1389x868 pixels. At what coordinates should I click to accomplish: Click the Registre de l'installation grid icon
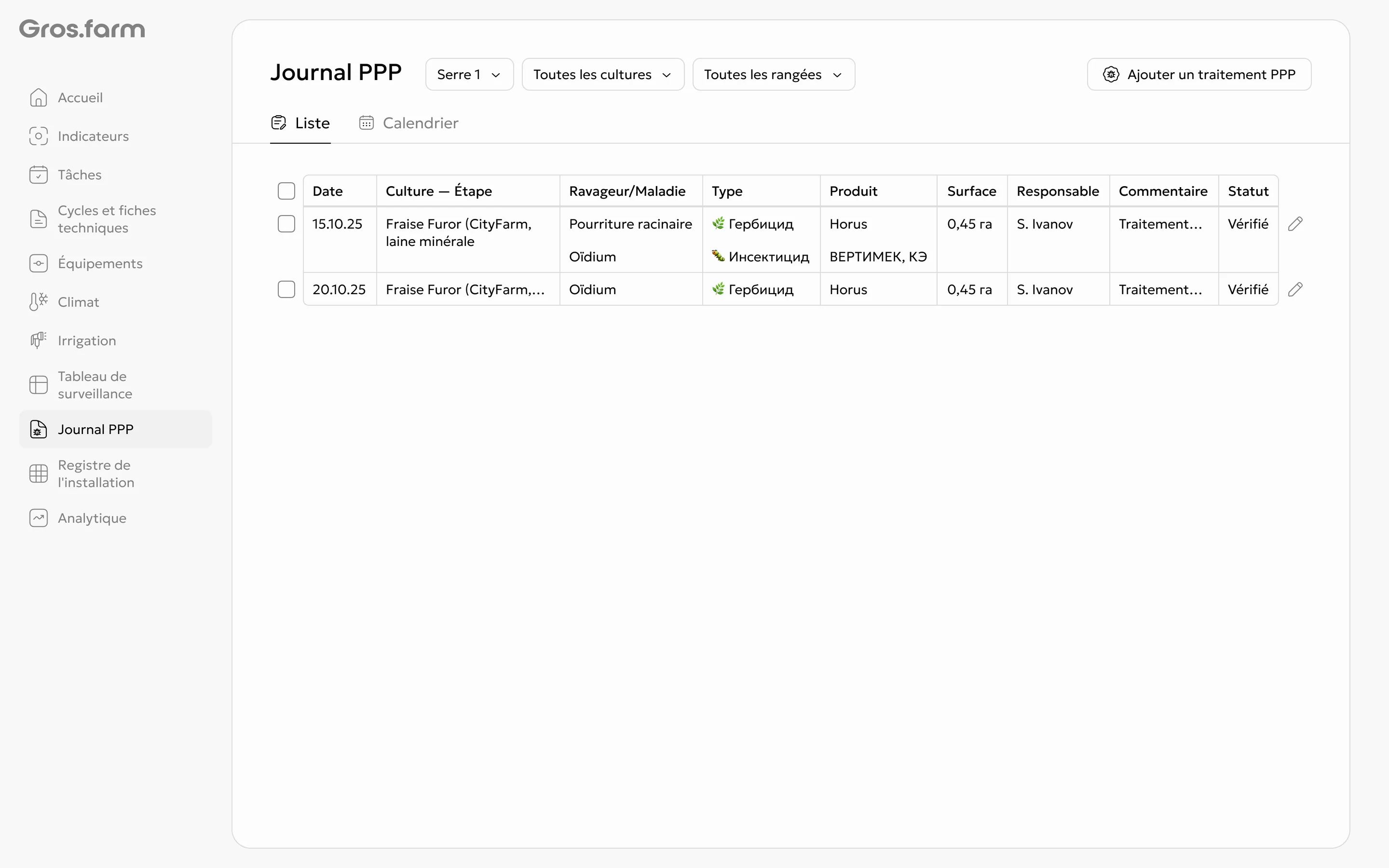[x=39, y=474]
